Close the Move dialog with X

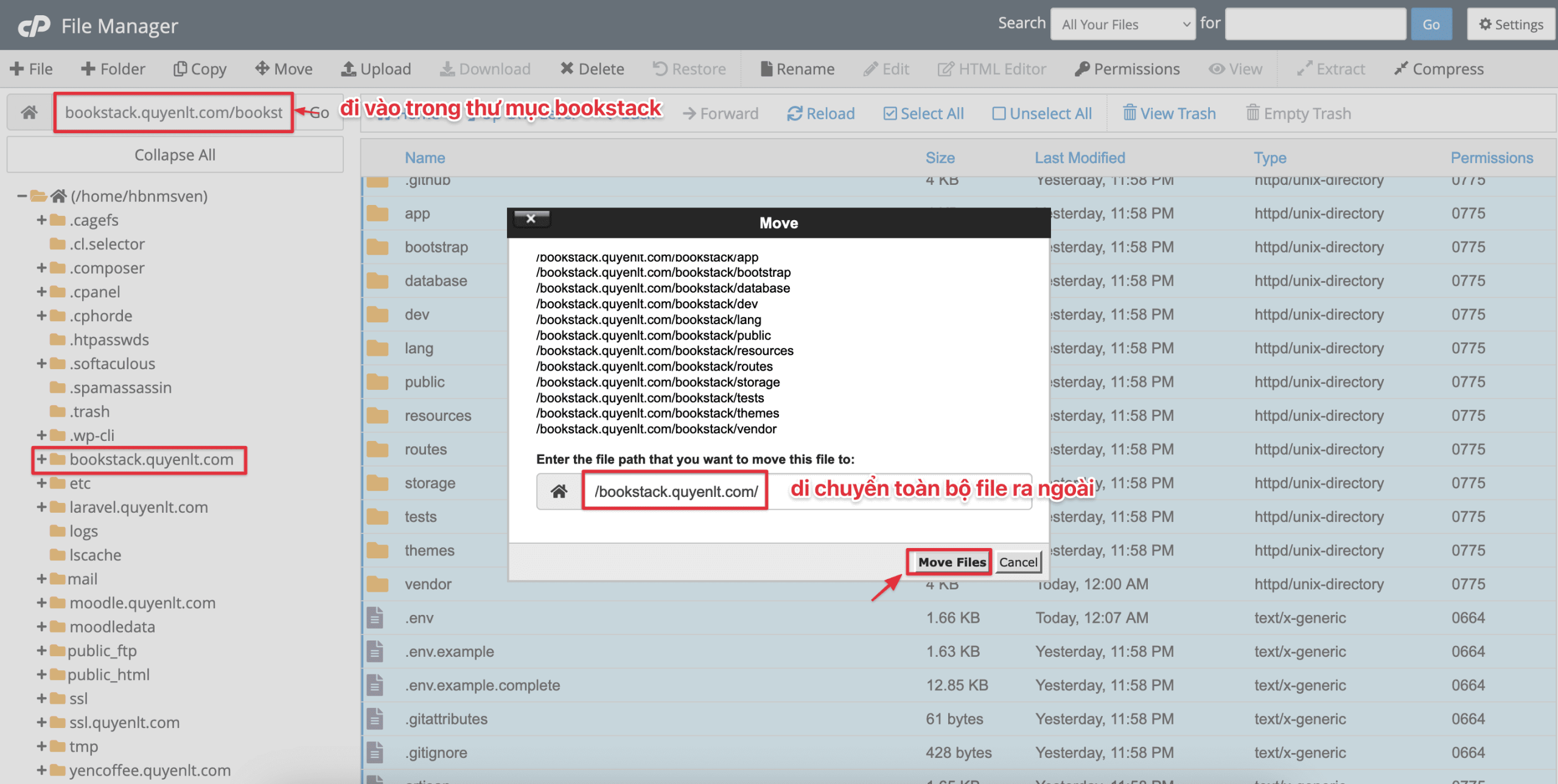tap(531, 219)
